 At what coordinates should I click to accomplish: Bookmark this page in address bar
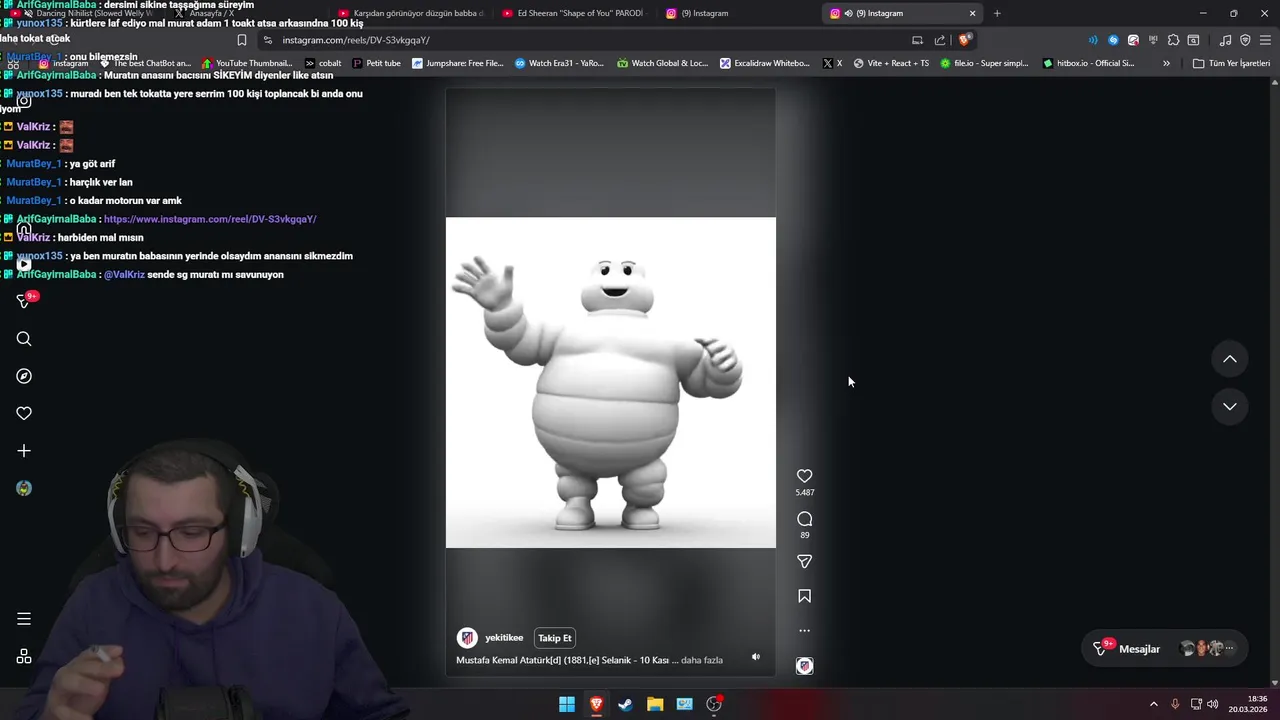coord(242,40)
